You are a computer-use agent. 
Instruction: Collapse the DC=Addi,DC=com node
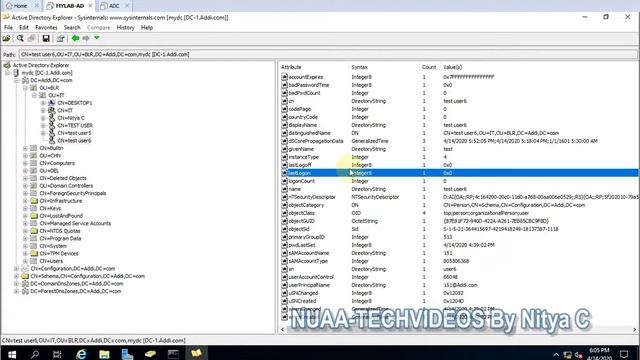(x=16, y=80)
